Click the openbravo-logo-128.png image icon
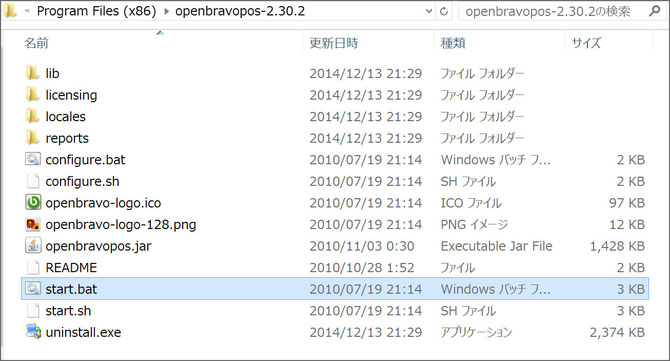The width and height of the screenshot is (670, 361). click(x=33, y=224)
